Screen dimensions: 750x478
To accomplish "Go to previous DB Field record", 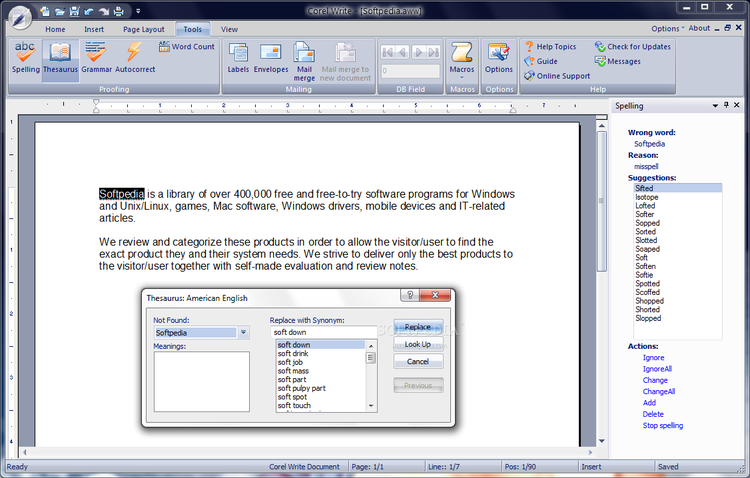I will (403, 52).
